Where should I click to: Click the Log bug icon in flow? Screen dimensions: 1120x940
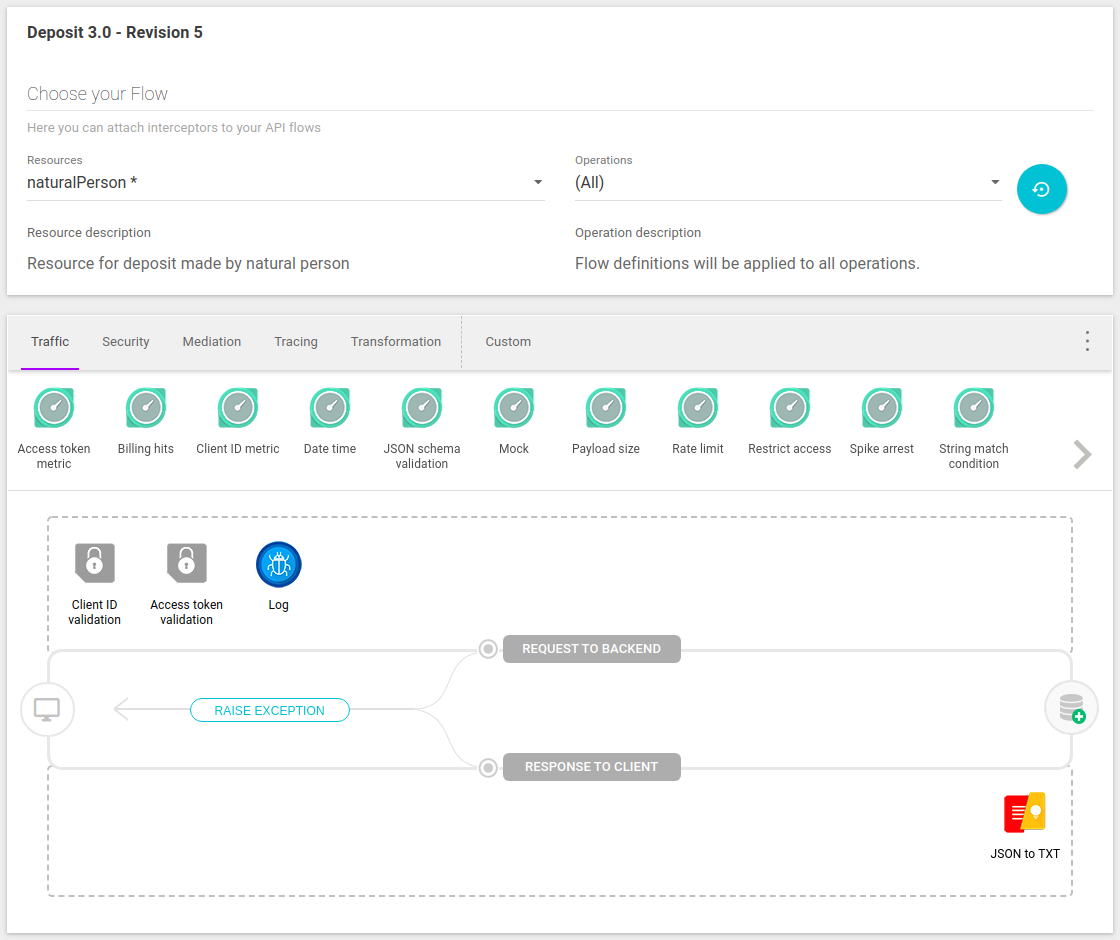click(278, 564)
